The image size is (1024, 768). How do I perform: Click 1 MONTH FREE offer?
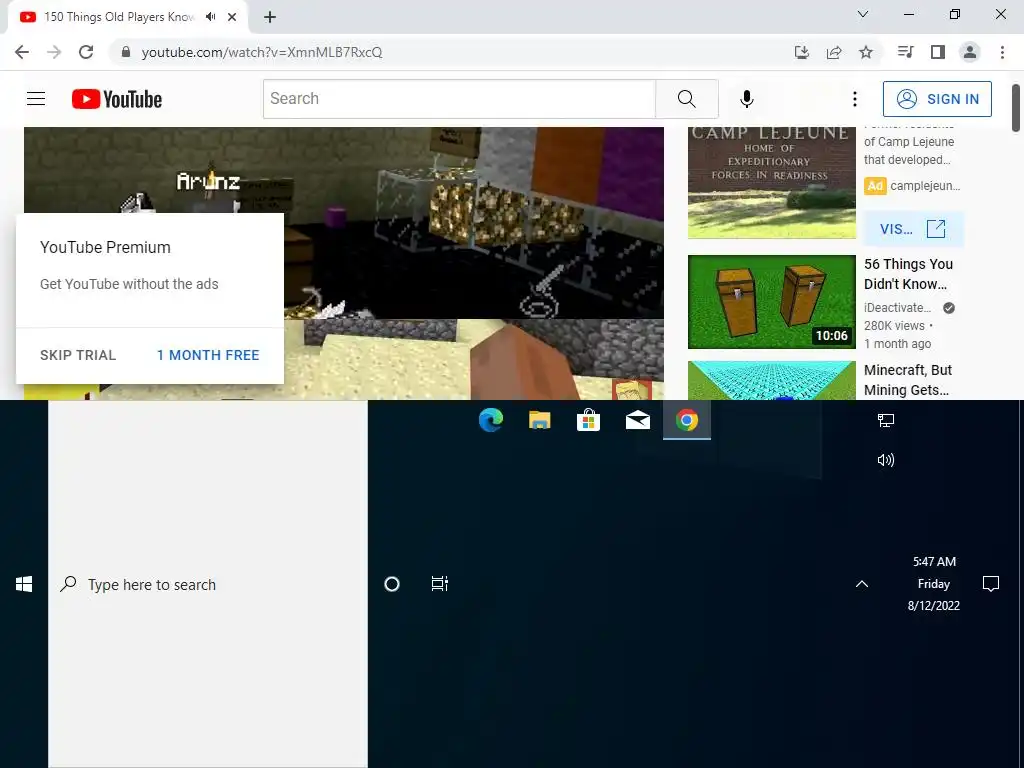(x=208, y=355)
